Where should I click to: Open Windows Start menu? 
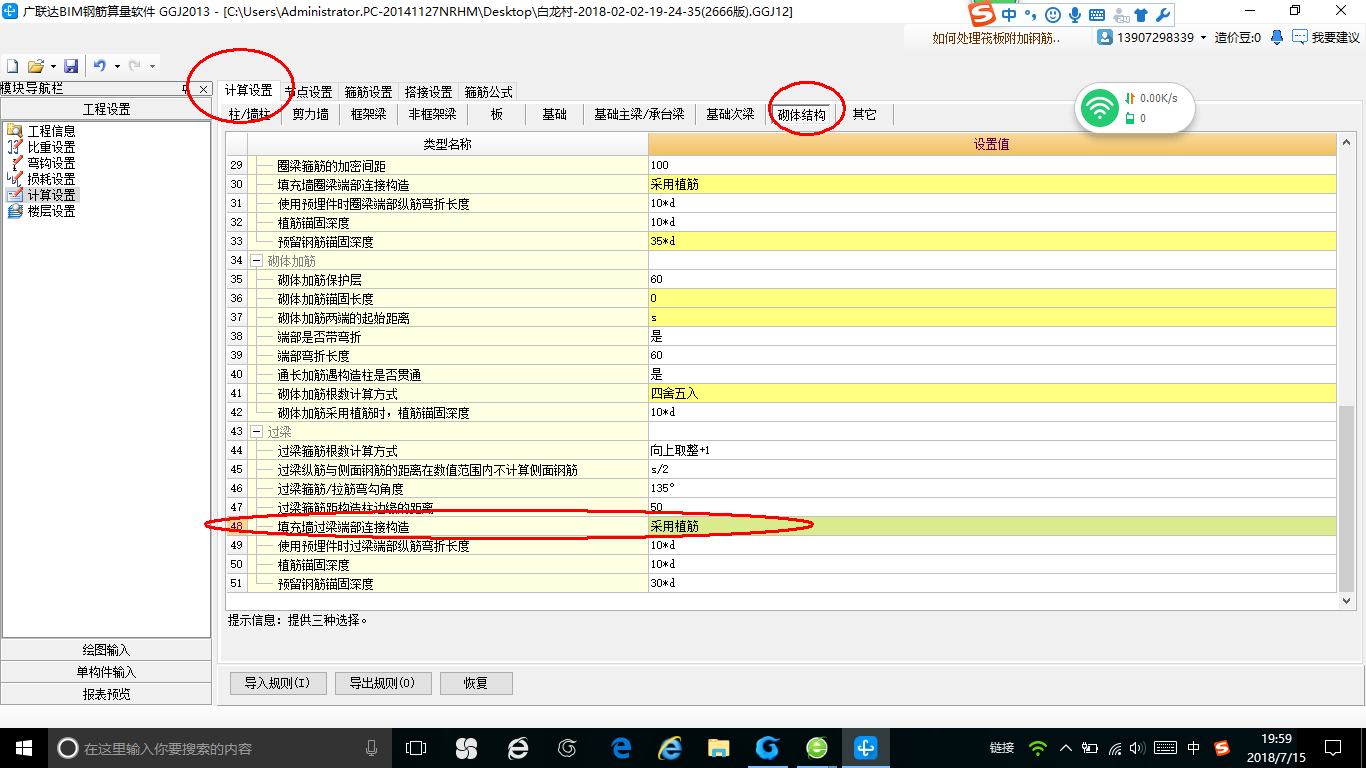(24, 747)
